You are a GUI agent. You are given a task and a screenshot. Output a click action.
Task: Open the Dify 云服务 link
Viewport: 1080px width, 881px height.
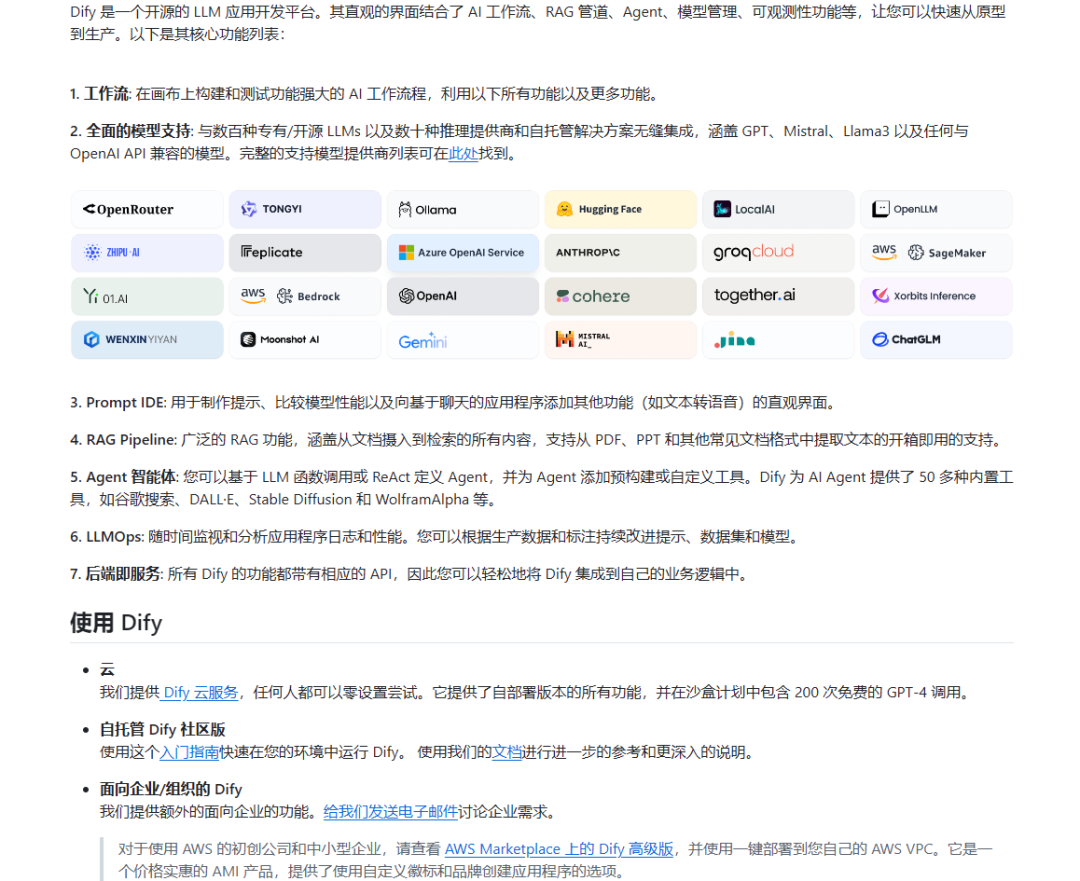[x=200, y=692]
